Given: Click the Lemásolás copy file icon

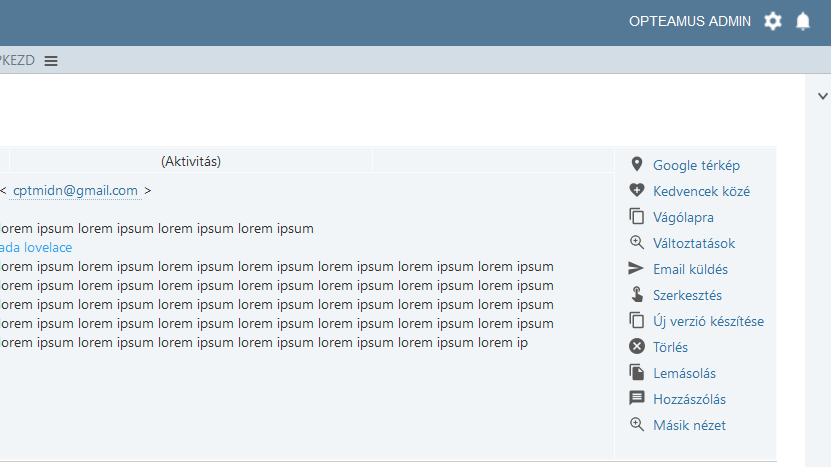Looking at the screenshot, I should tap(636, 373).
